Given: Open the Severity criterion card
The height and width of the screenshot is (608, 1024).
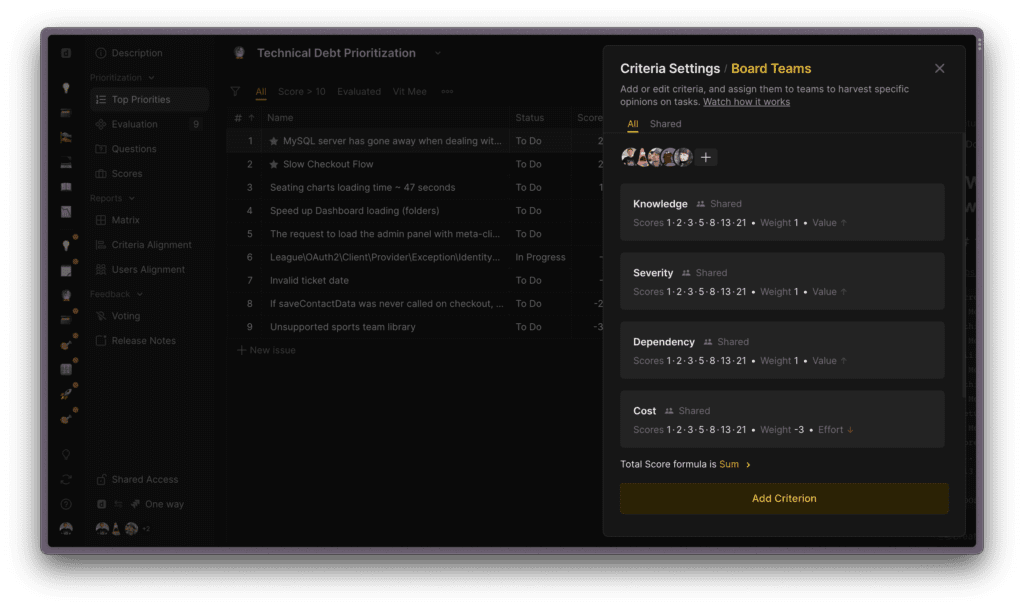Looking at the screenshot, I should pos(782,281).
